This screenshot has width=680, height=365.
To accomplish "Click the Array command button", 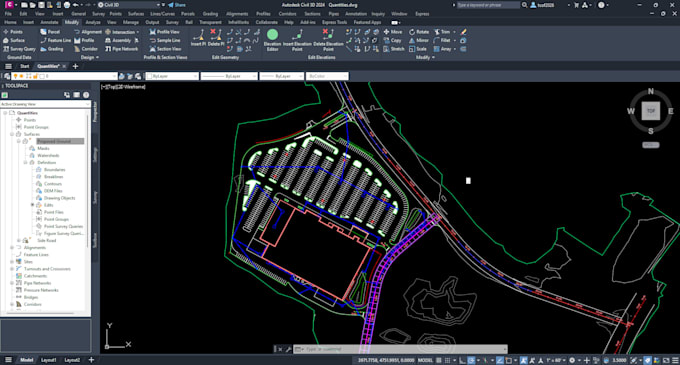I will click(x=443, y=49).
